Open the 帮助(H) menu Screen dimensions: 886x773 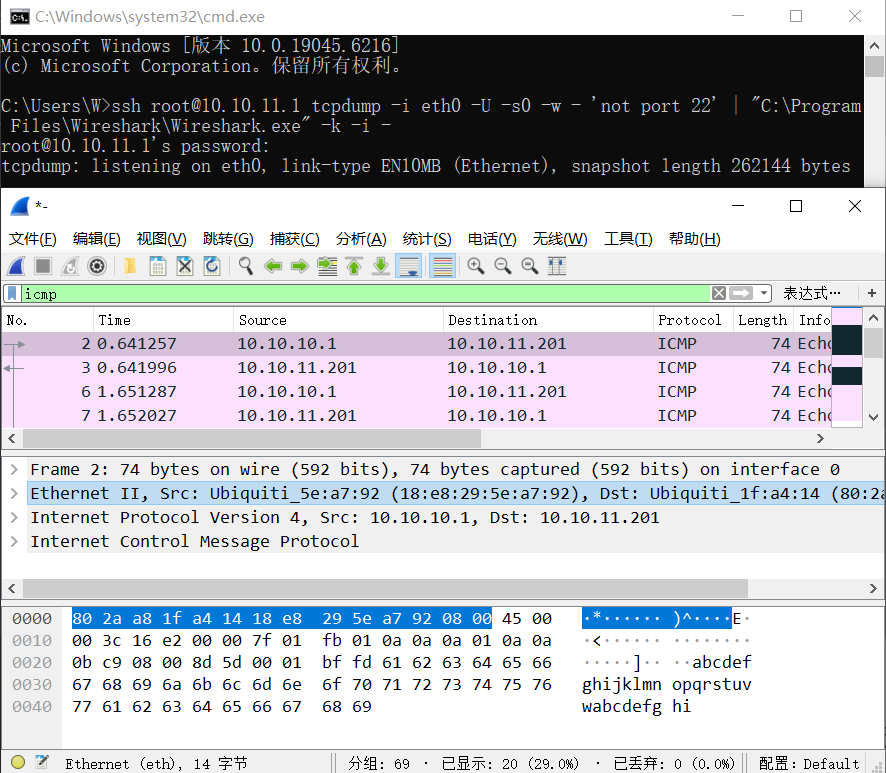coord(694,238)
